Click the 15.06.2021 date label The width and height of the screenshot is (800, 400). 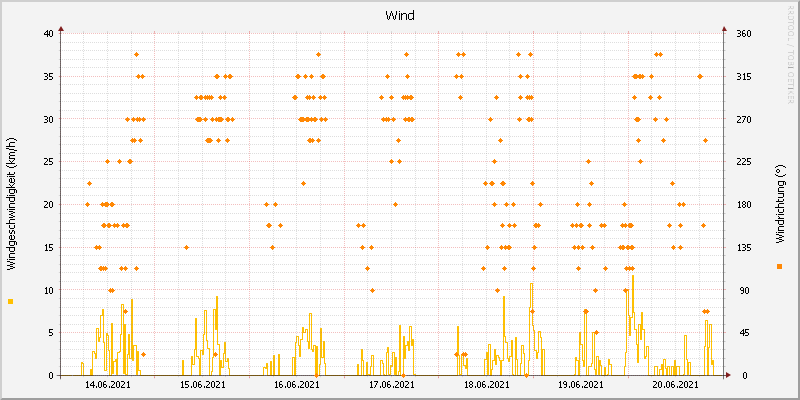click(202, 385)
